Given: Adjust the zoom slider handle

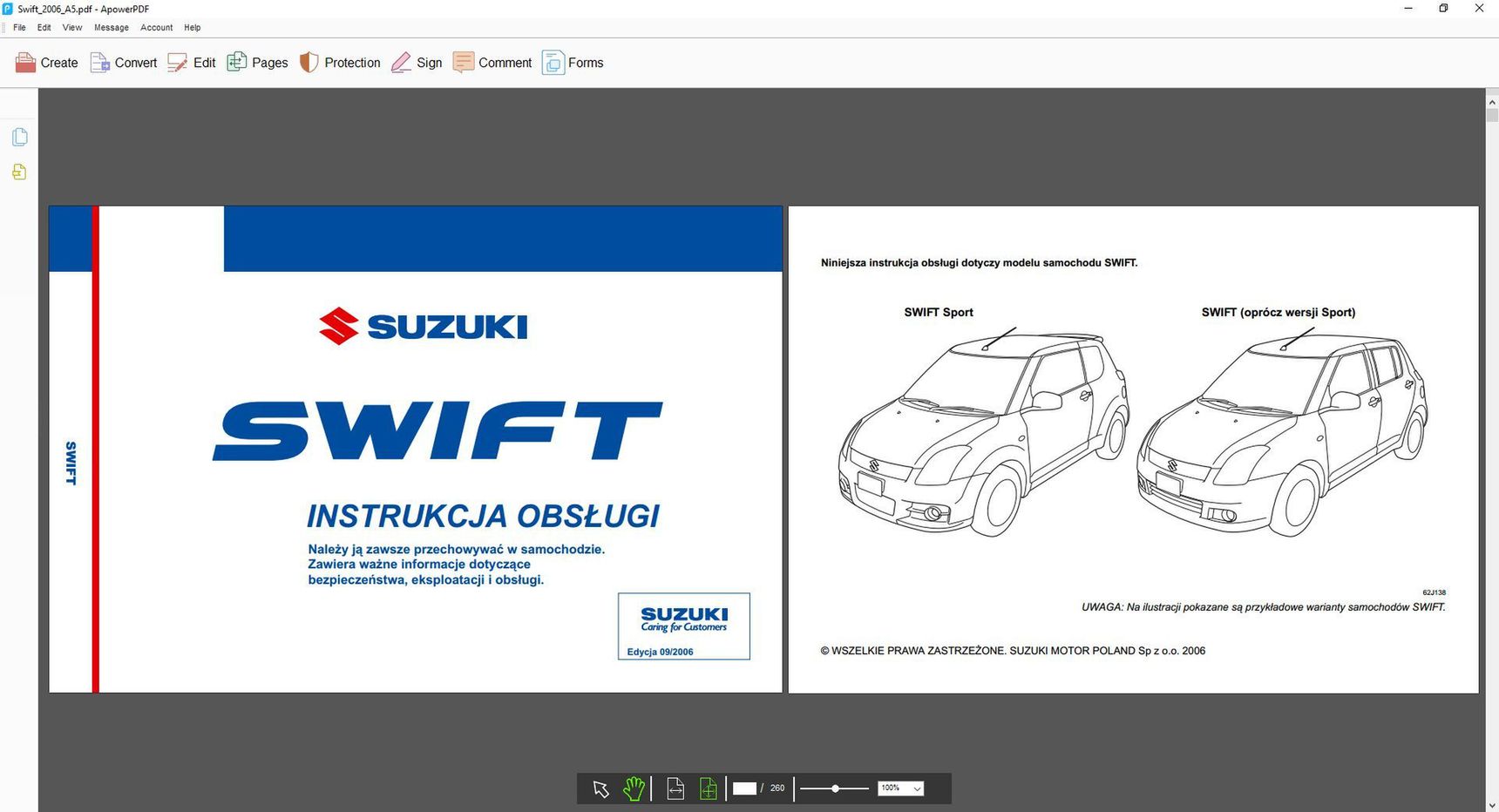Looking at the screenshot, I should pyautogui.click(x=835, y=788).
